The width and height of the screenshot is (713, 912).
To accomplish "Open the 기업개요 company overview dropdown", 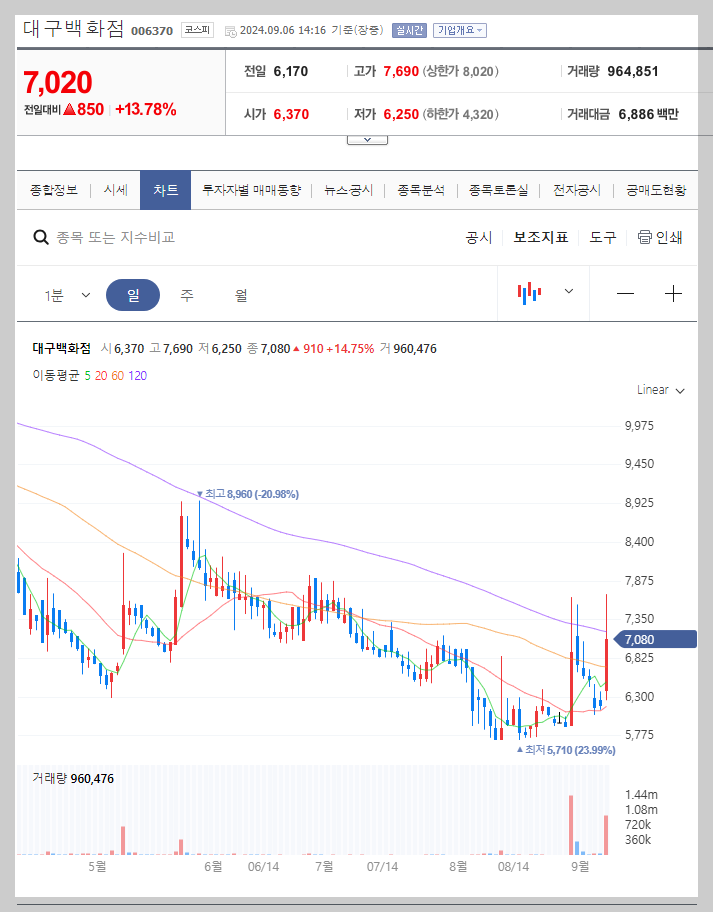I will [x=459, y=31].
